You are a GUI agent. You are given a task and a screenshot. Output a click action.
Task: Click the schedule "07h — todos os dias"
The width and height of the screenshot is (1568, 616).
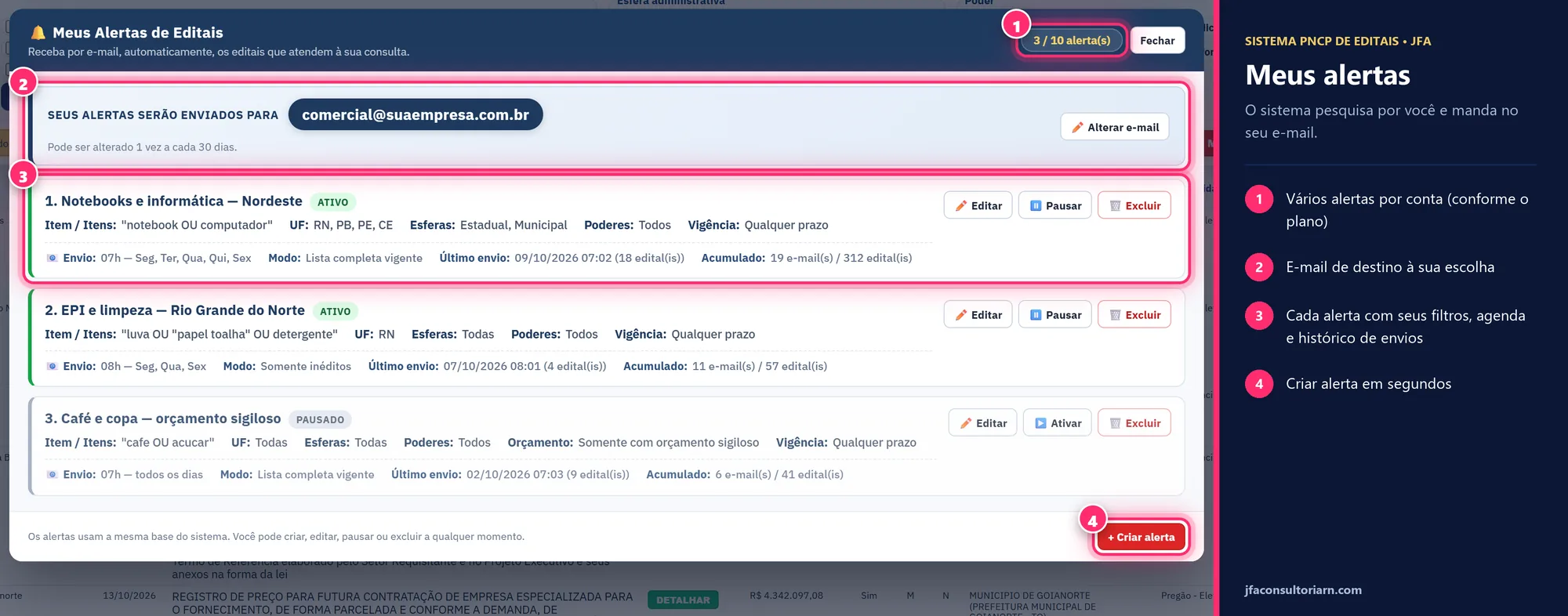pyautogui.click(x=152, y=474)
